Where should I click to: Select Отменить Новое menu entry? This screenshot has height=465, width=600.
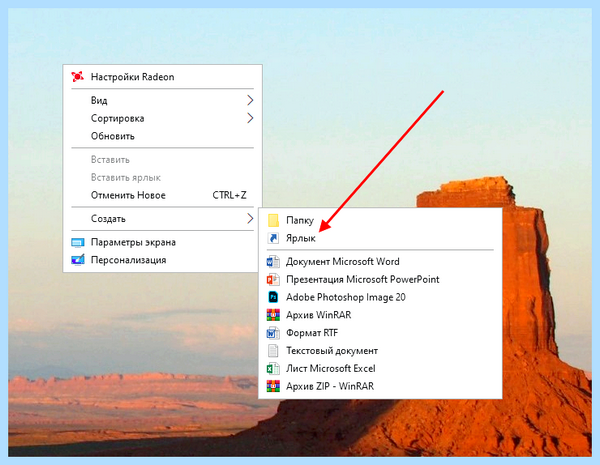tap(163, 195)
